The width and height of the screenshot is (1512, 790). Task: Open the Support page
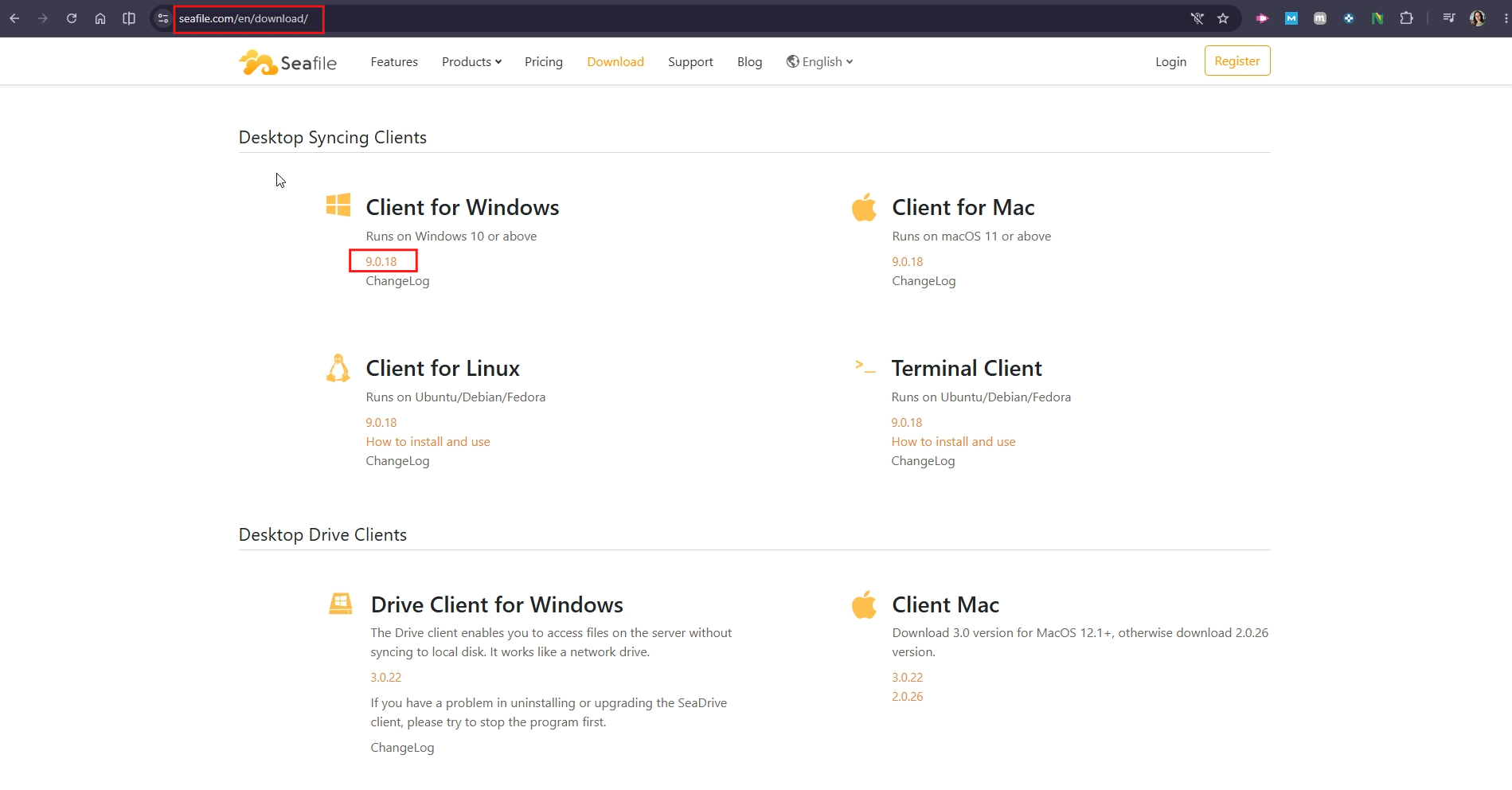pyautogui.click(x=690, y=62)
